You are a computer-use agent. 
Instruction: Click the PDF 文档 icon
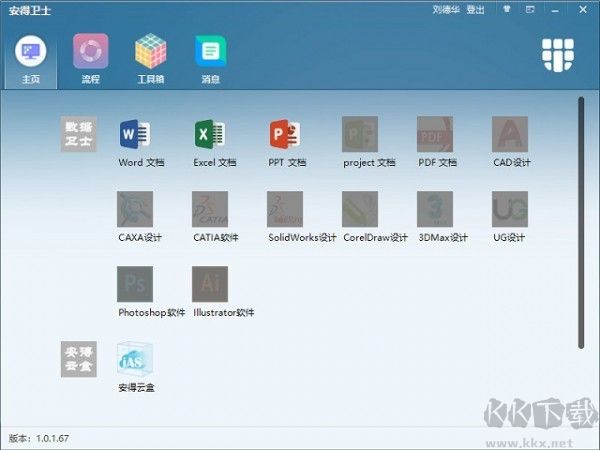[435, 134]
